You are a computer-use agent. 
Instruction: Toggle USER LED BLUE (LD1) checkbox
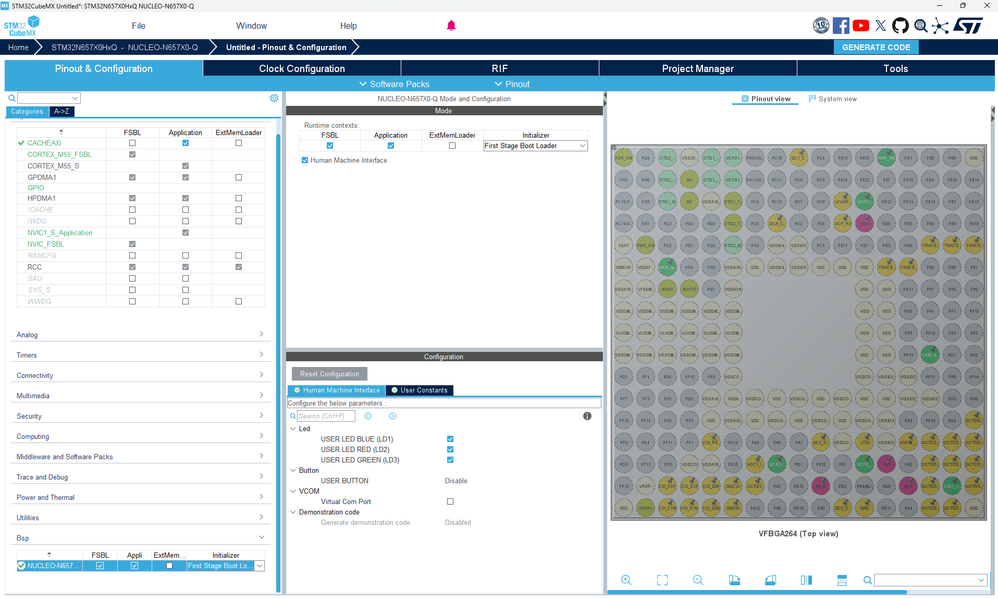pyautogui.click(x=450, y=439)
